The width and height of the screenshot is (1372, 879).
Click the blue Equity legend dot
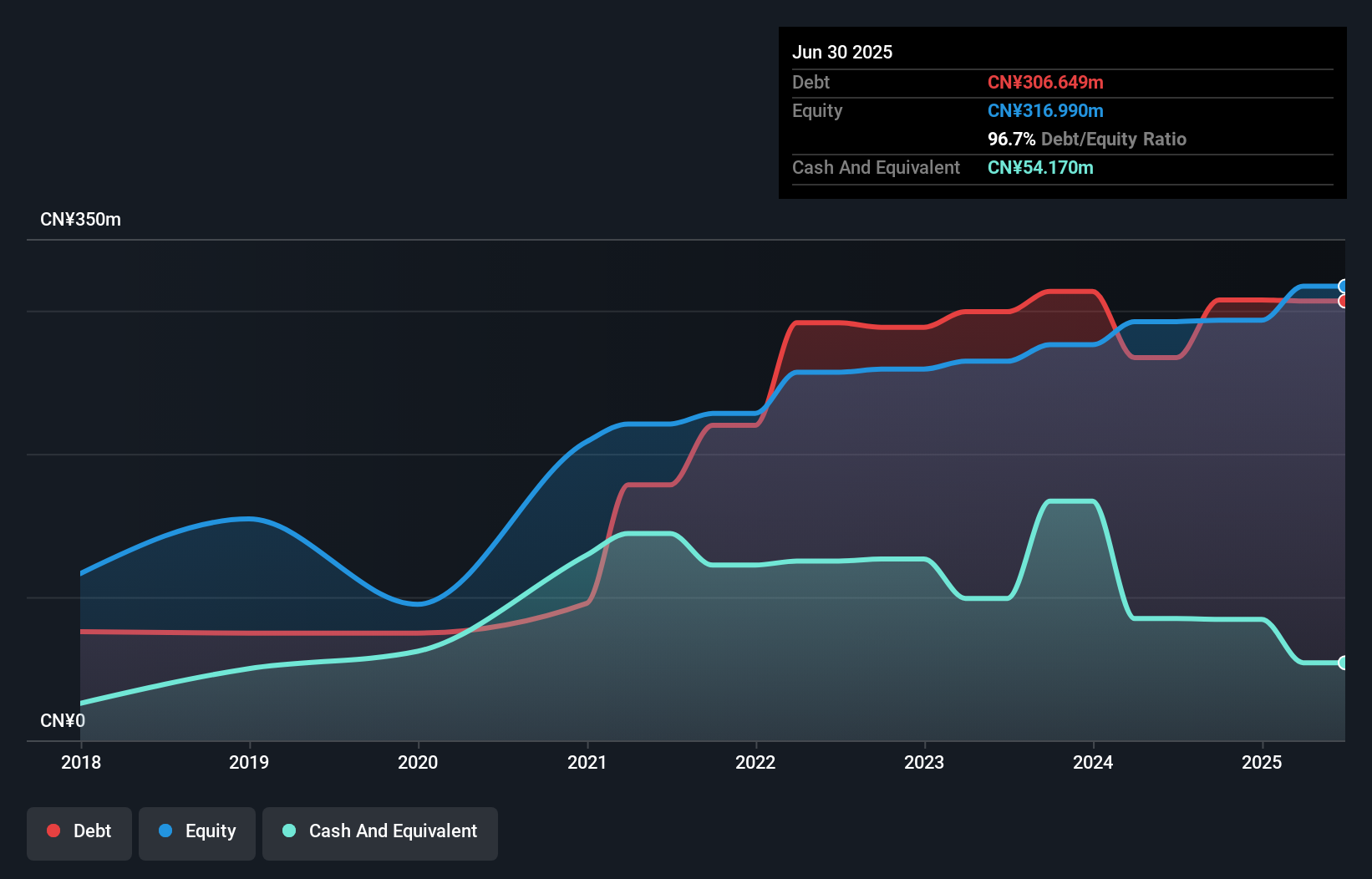pyautogui.click(x=165, y=831)
